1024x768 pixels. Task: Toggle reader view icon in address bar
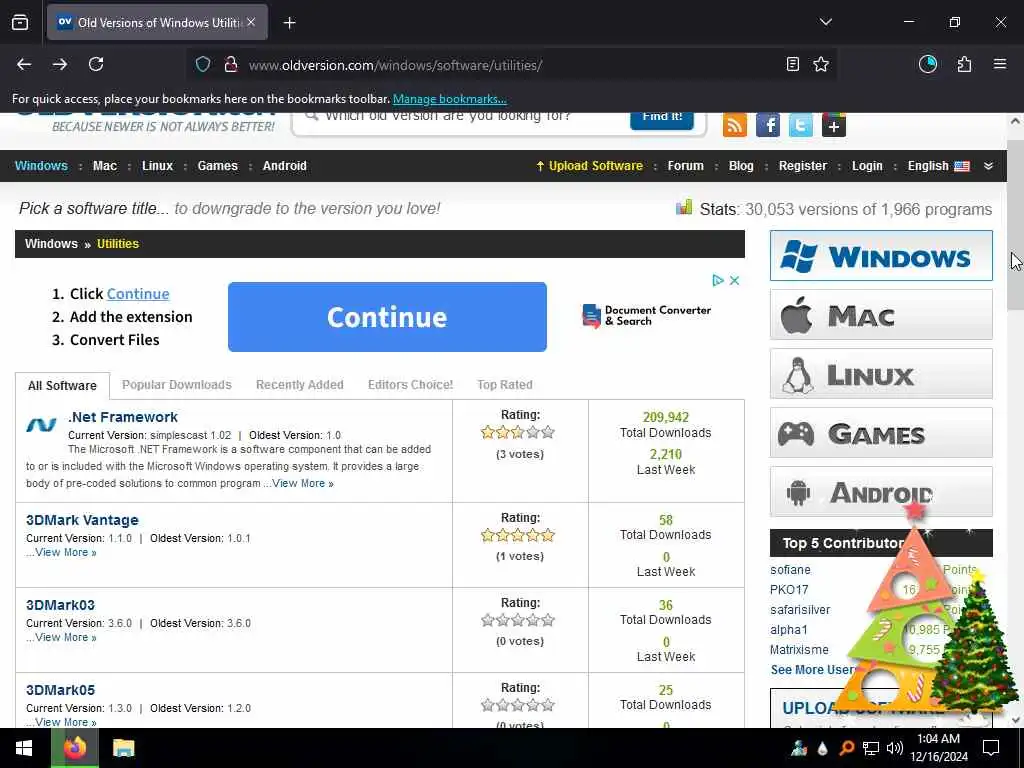[x=792, y=64]
